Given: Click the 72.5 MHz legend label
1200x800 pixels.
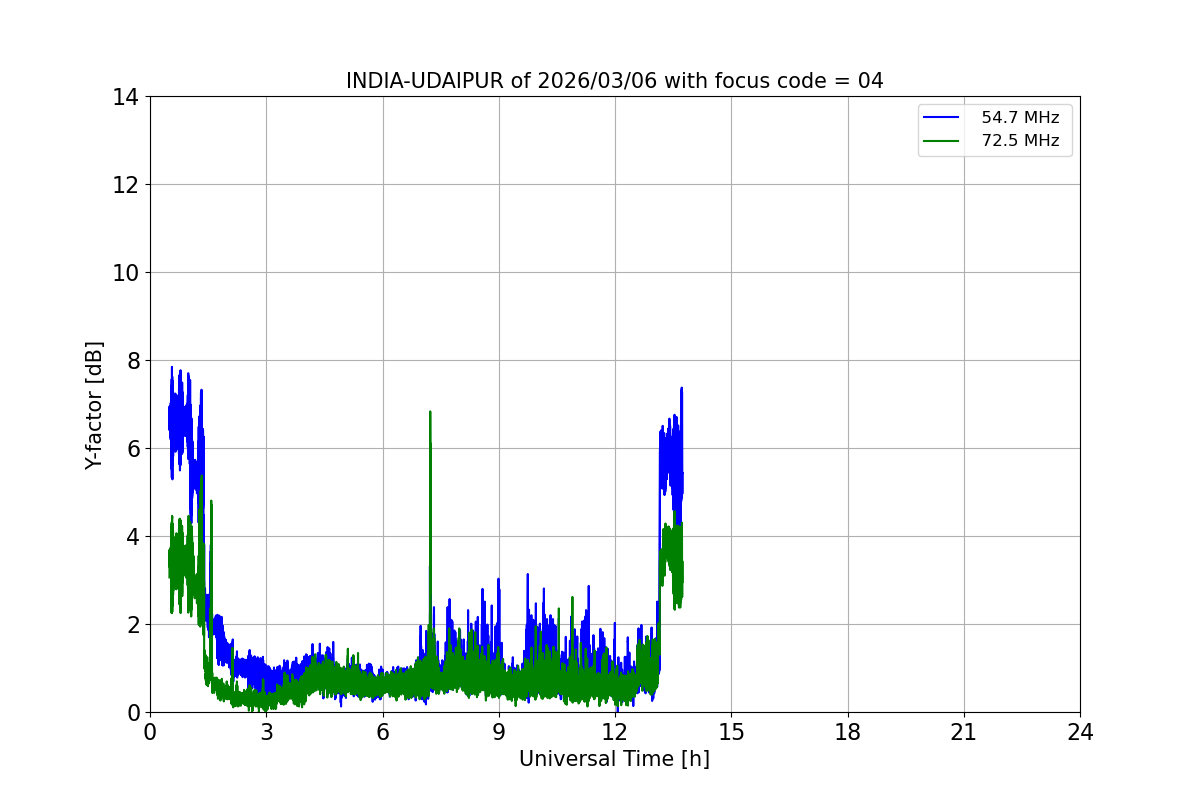Looking at the screenshot, I should pos(1020,141).
